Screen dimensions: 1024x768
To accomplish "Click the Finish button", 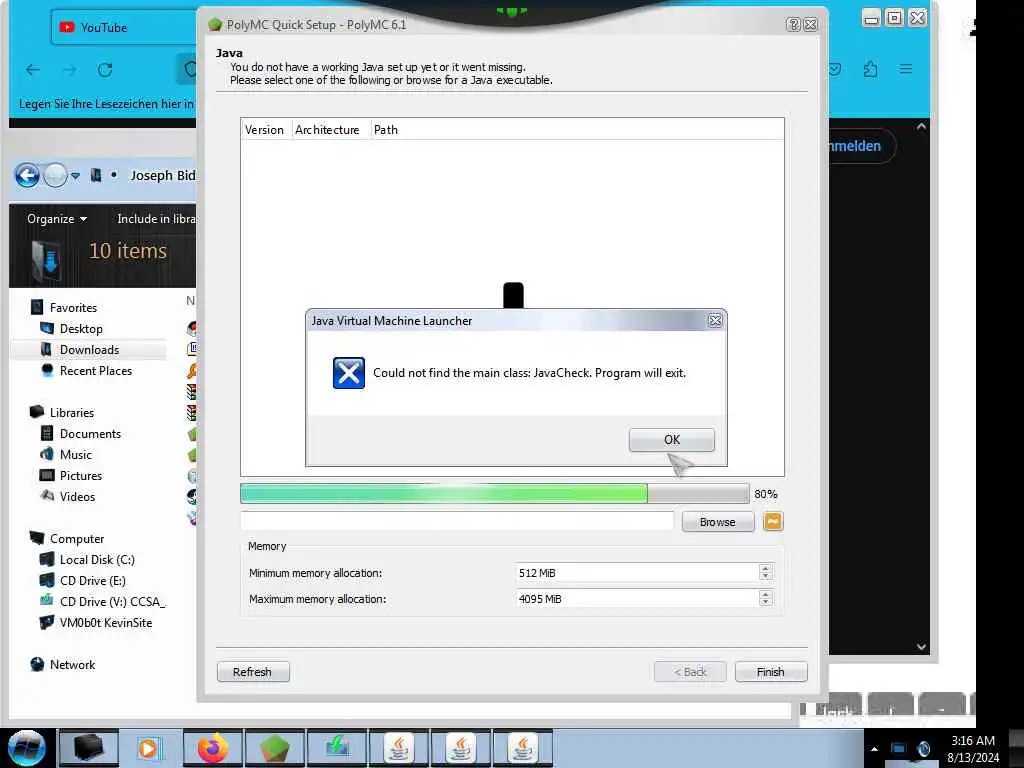I will [x=771, y=672].
